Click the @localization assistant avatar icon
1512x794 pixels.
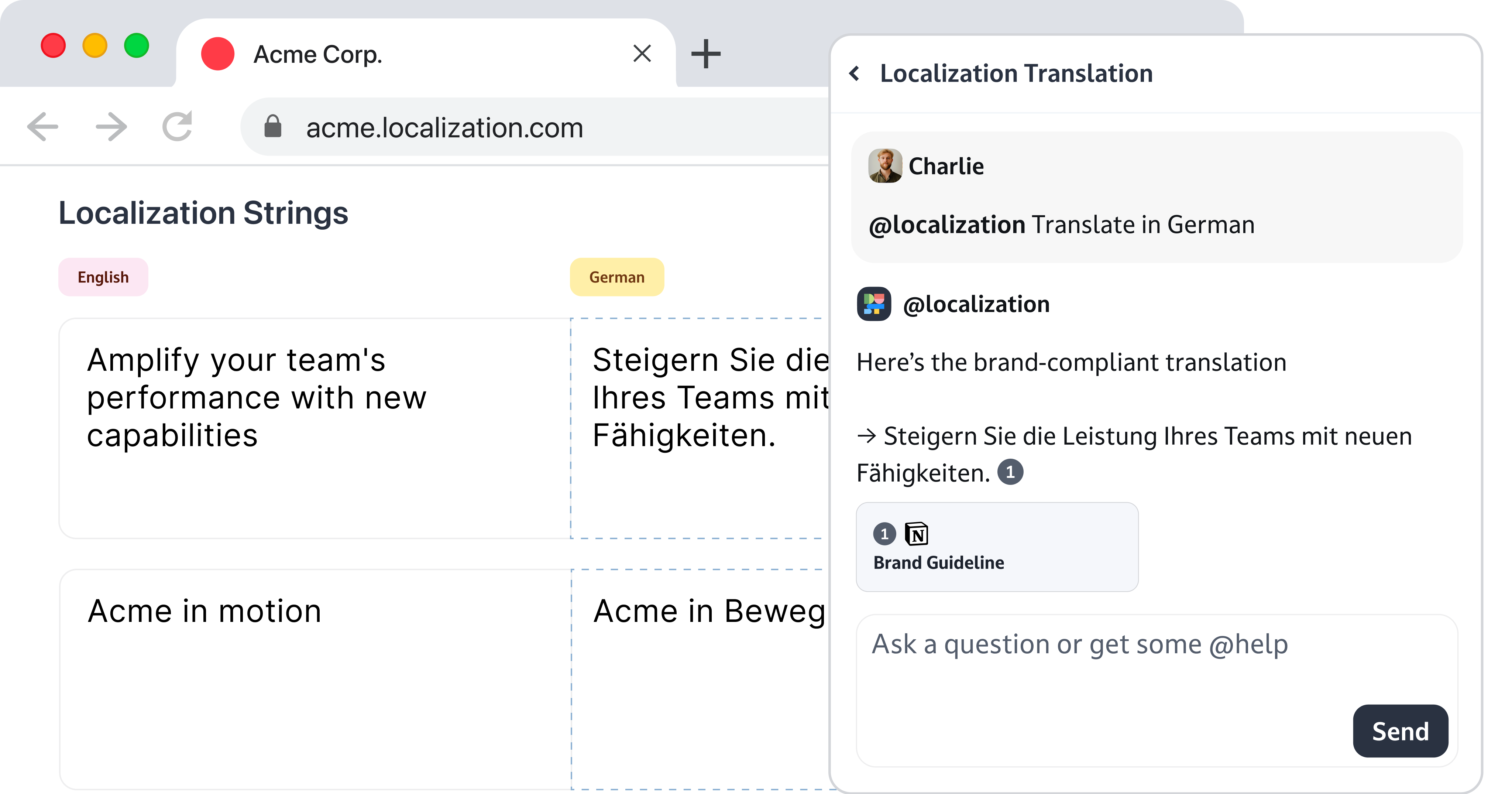click(x=873, y=304)
